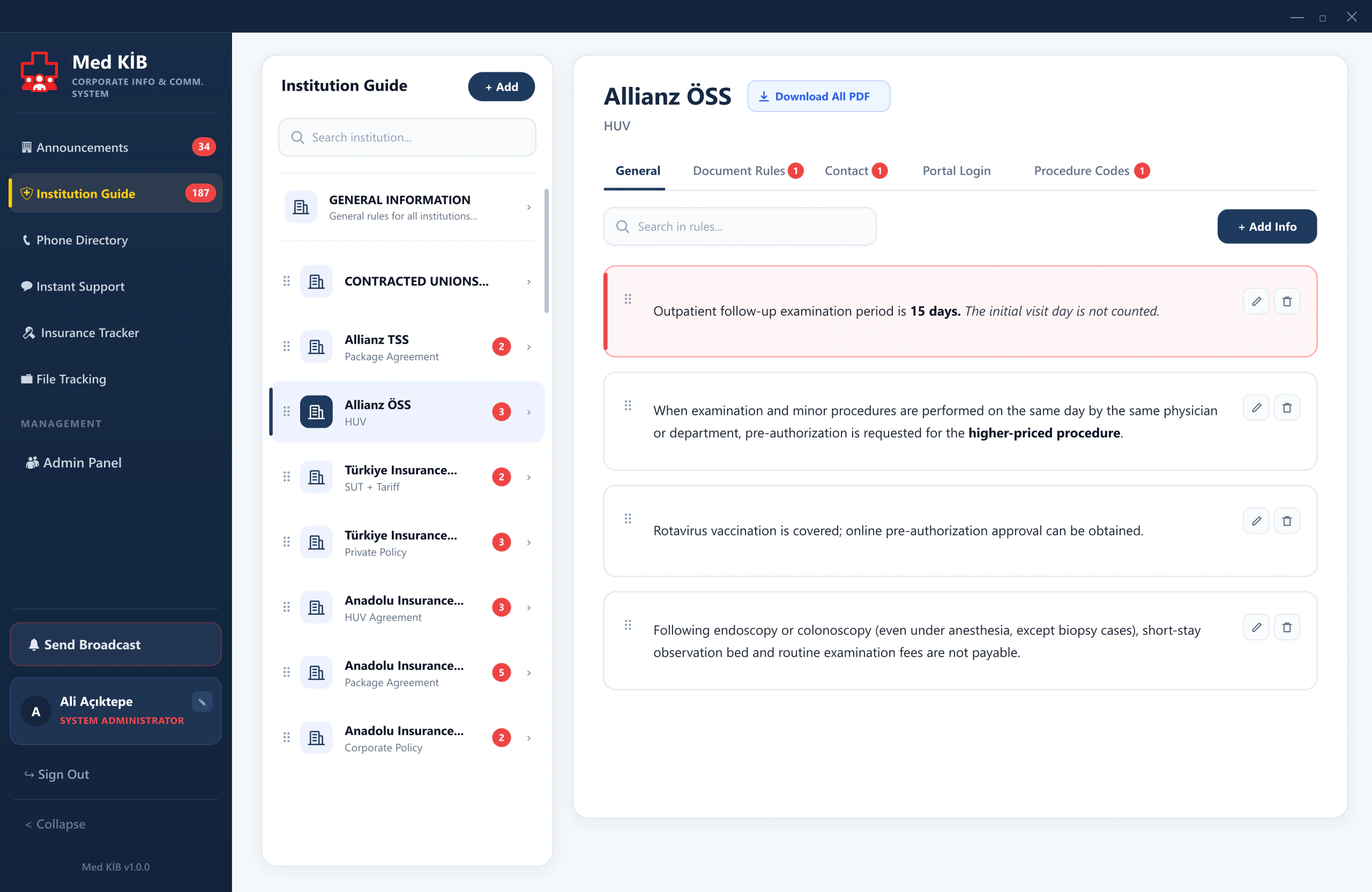Click the pencil icon beside Ali Açıktepe

(202, 702)
